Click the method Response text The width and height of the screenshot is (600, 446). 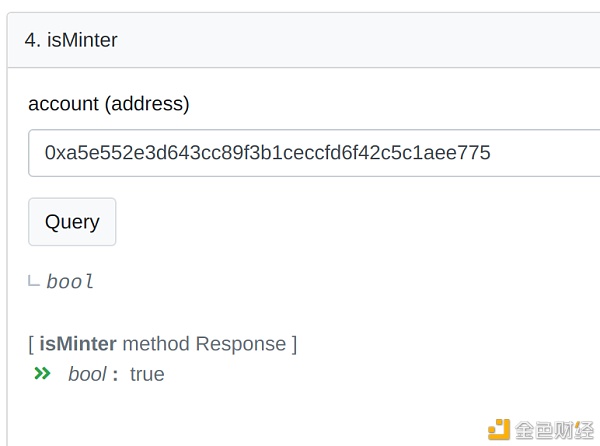pyautogui.click(x=204, y=343)
